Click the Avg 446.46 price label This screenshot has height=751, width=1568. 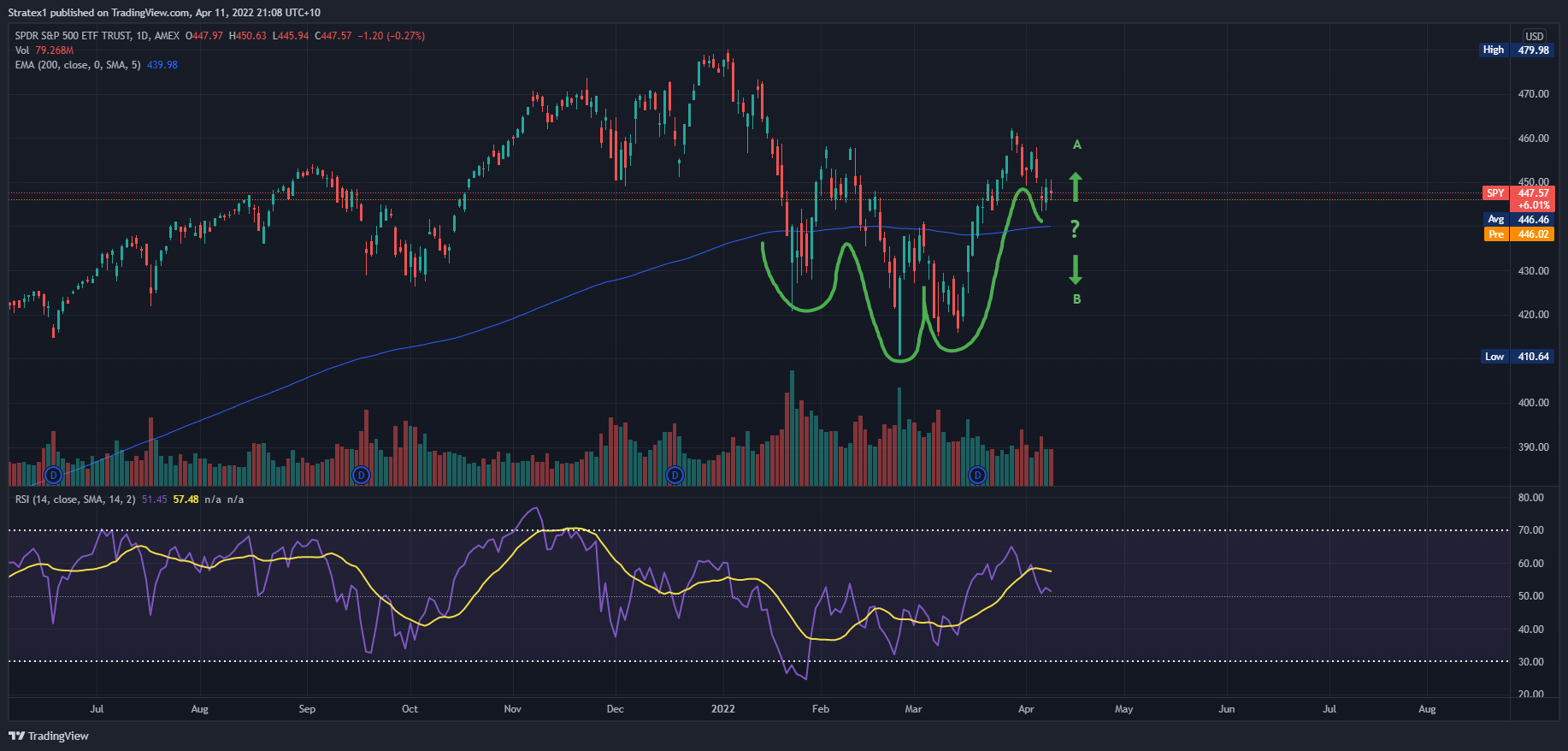[1518, 220]
